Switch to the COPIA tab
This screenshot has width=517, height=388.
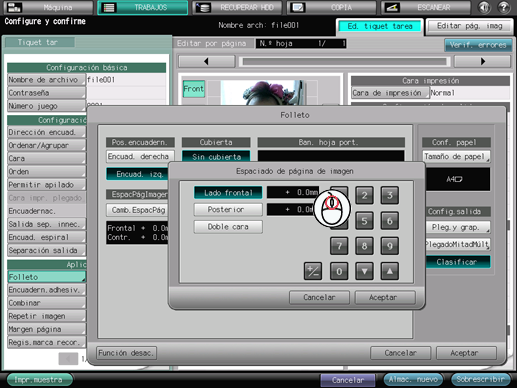pos(332,8)
